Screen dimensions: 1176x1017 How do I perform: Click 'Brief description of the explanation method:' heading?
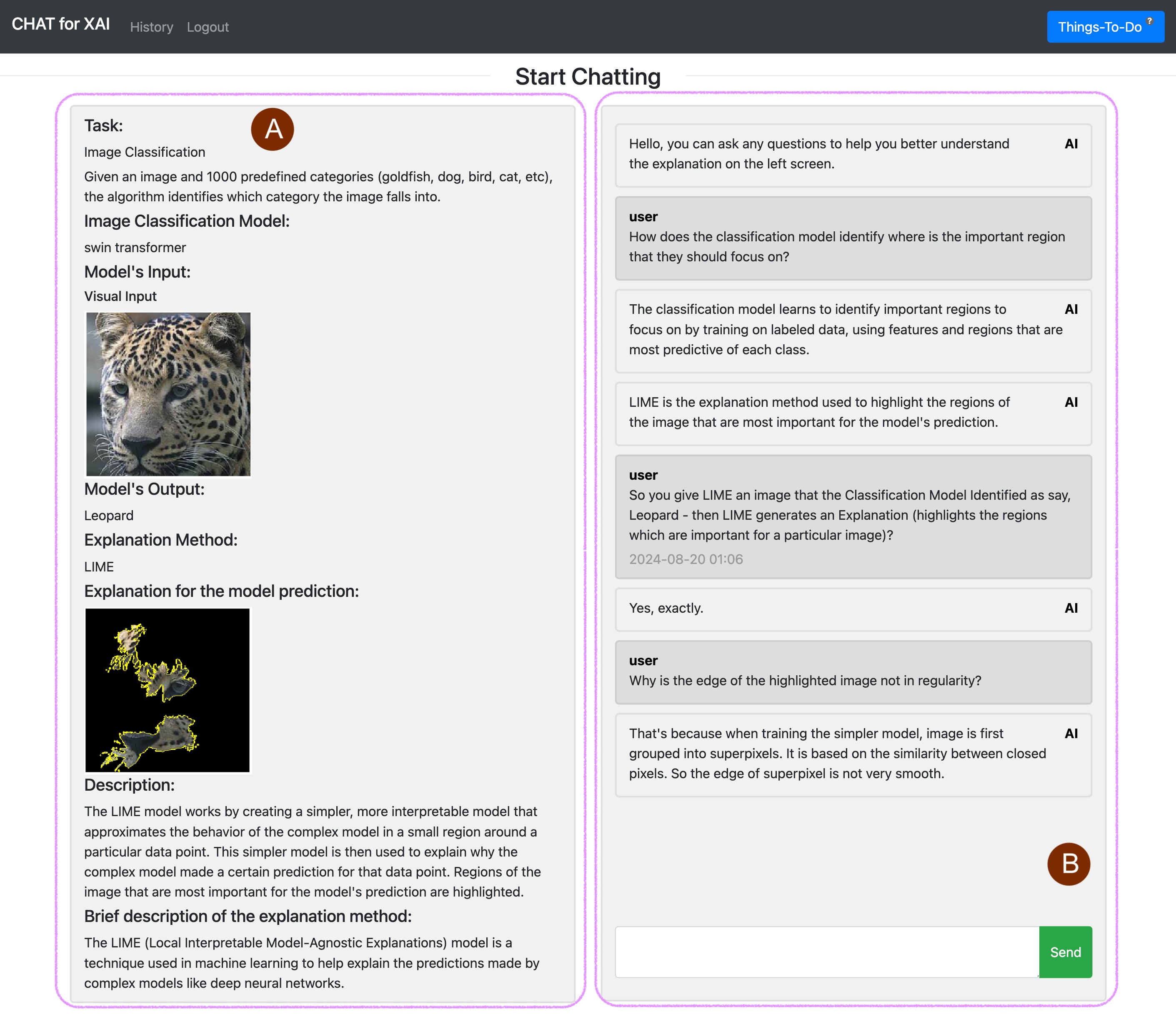(x=248, y=916)
